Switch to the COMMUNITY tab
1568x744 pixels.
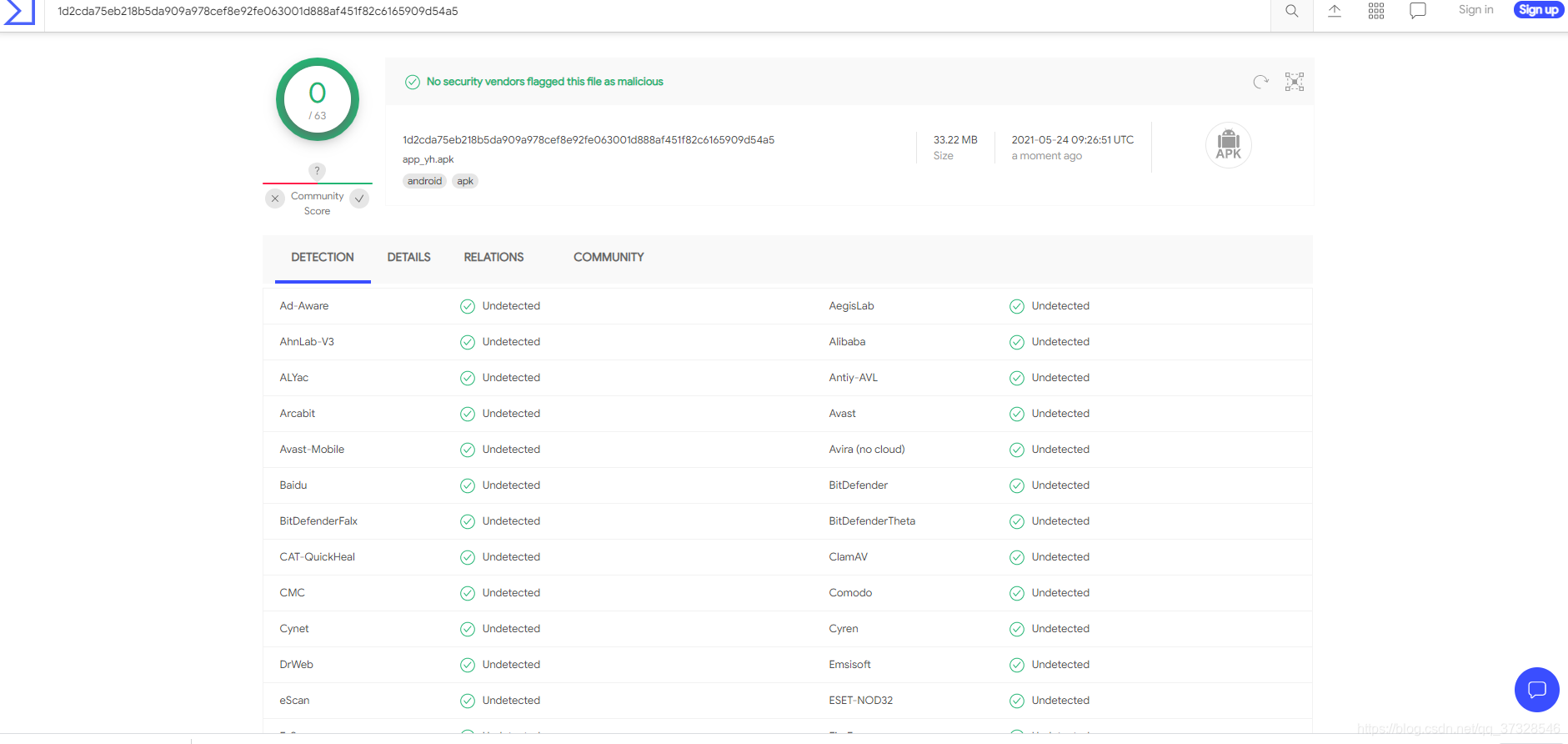point(609,258)
